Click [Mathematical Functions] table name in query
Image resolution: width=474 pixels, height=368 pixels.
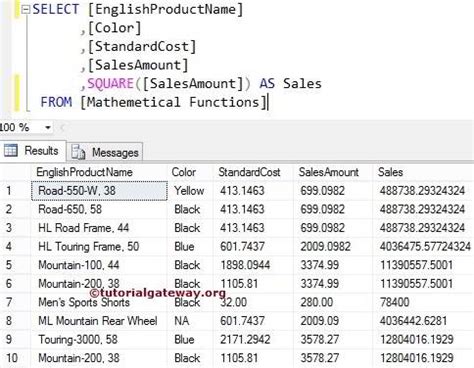pos(174,102)
